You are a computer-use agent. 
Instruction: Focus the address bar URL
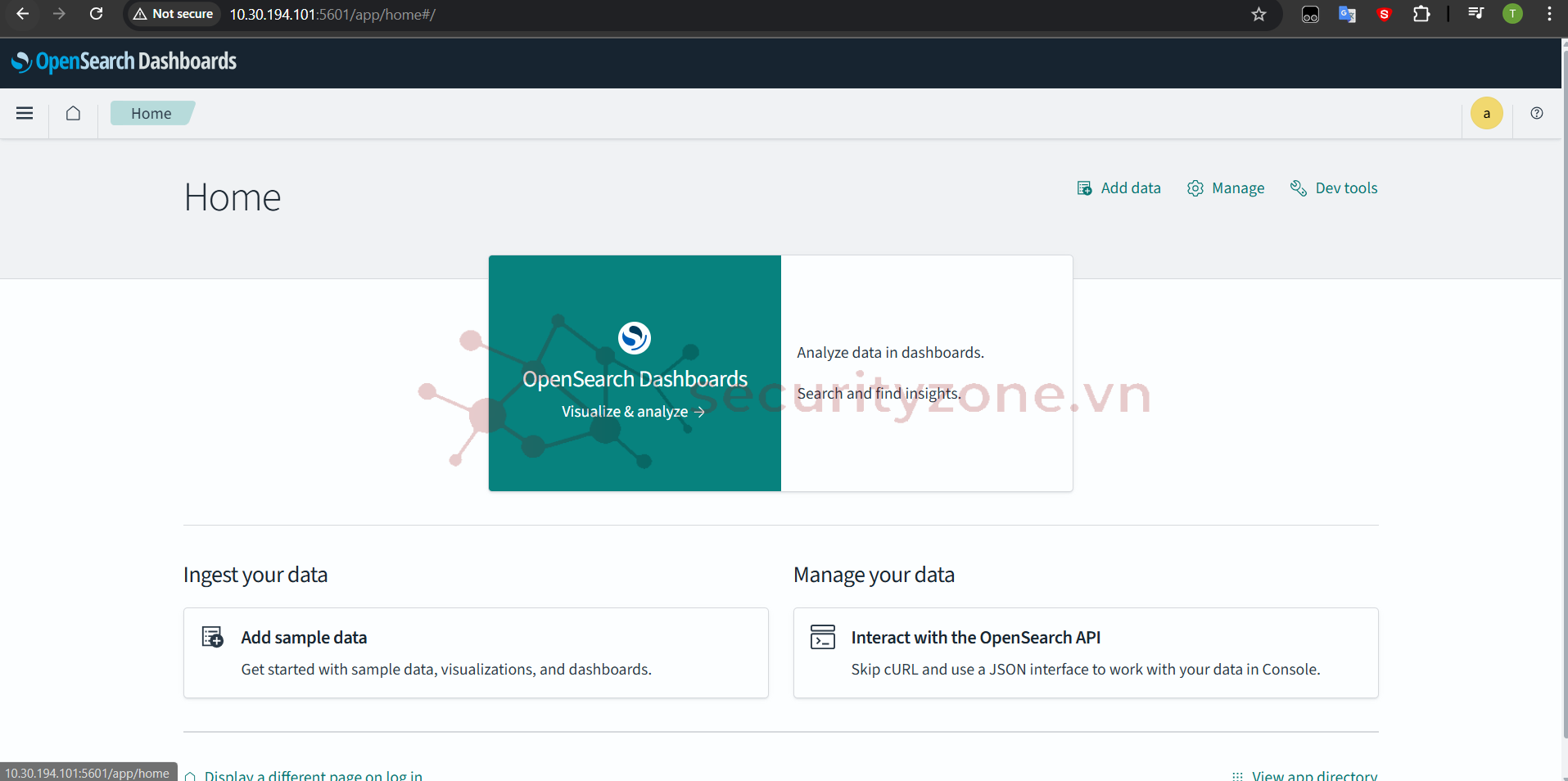tap(332, 14)
